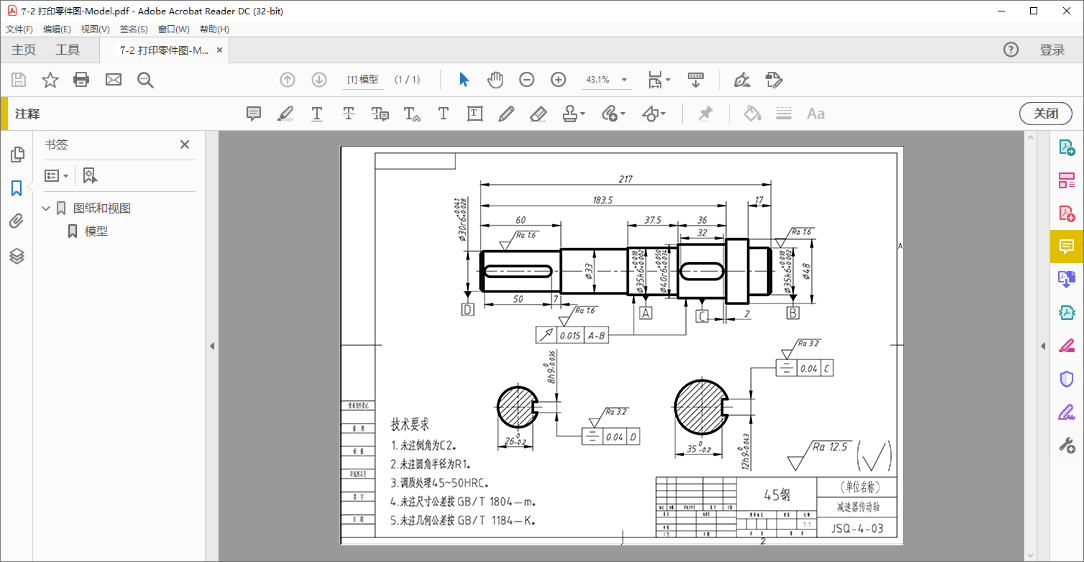The height and width of the screenshot is (562, 1084).
Task: Close the 7-2 打印零件图 document tab
Action: (x=220, y=50)
